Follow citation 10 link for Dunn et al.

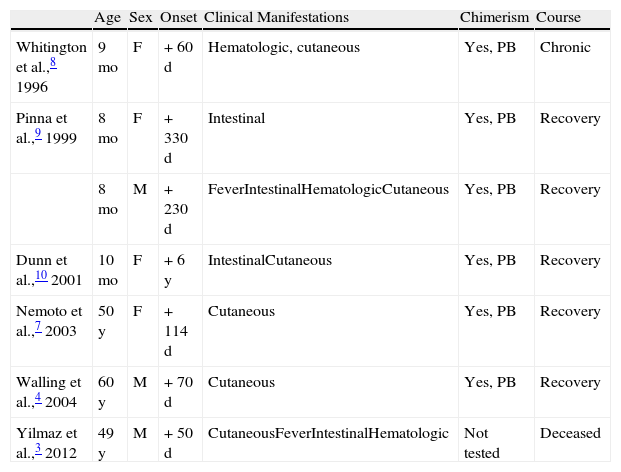click(44, 274)
